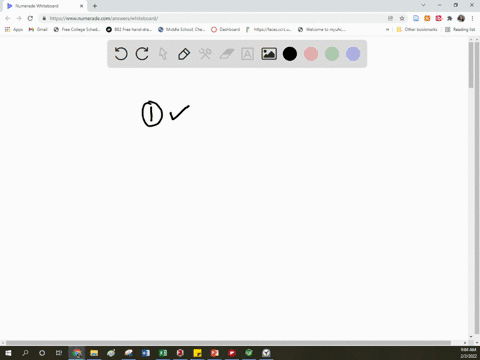Bookmark this page with the star
Image resolution: width=480 pixels, height=360 pixels.
[402, 18]
